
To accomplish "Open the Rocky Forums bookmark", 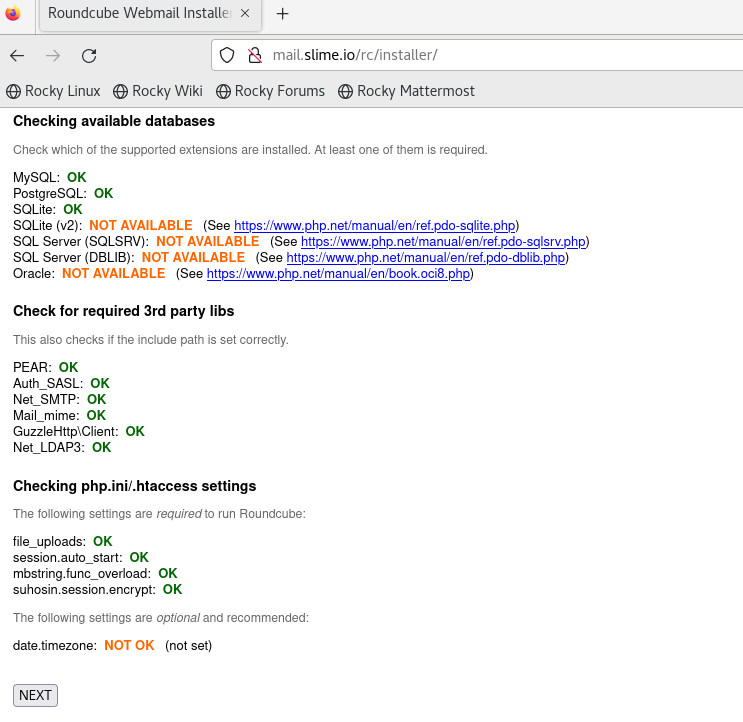I will (x=270, y=91).
